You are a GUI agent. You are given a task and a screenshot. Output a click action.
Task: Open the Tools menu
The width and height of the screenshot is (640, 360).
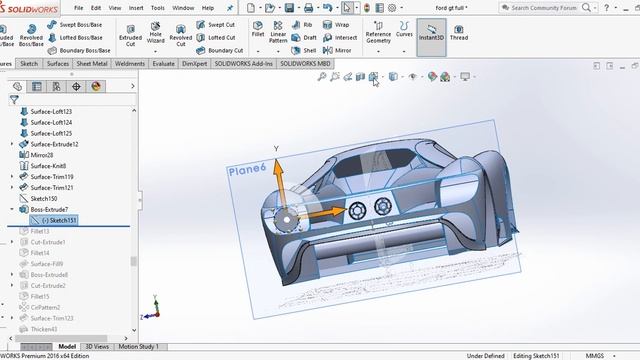(158, 8)
